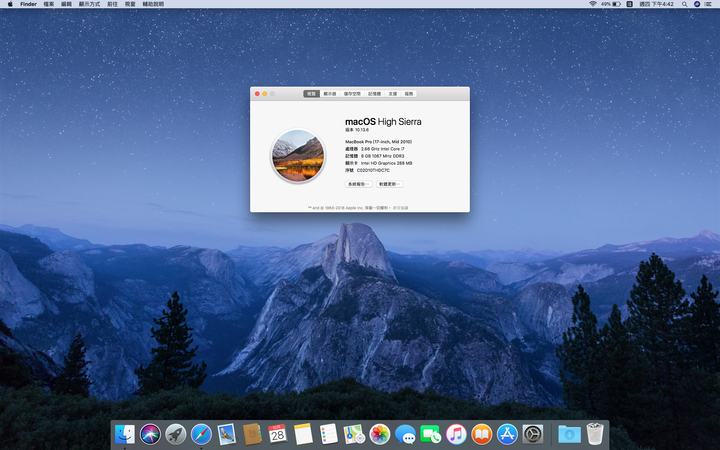The width and height of the screenshot is (720, 450).
Task: Open the input source menu icon
Action: (x=630, y=4)
